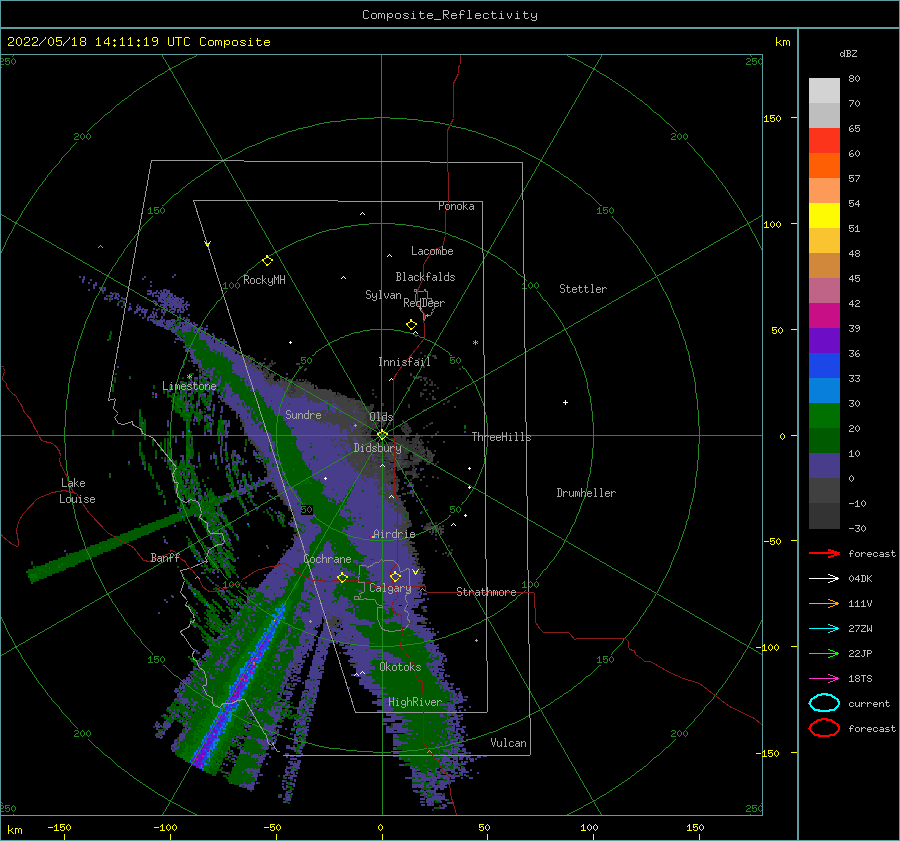Click the -100 tick on bottom km axis

[165, 827]
